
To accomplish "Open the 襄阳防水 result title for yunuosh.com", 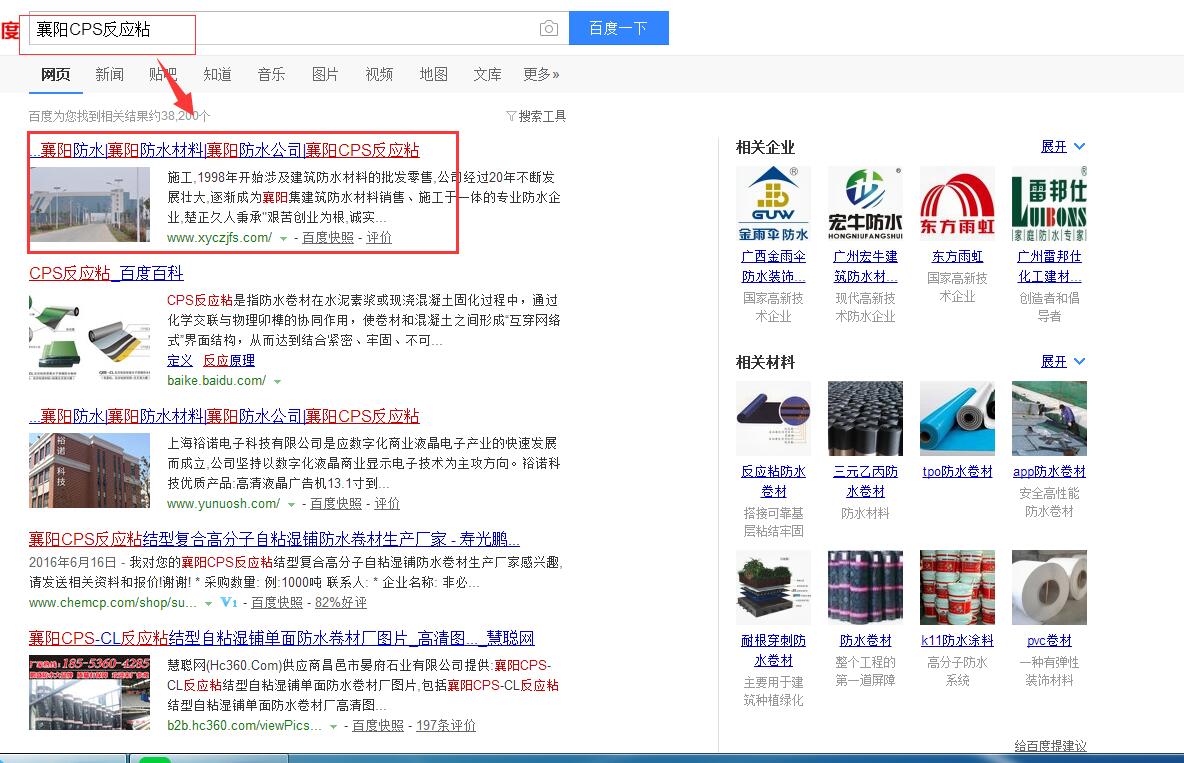I will (x=224, y=415).
